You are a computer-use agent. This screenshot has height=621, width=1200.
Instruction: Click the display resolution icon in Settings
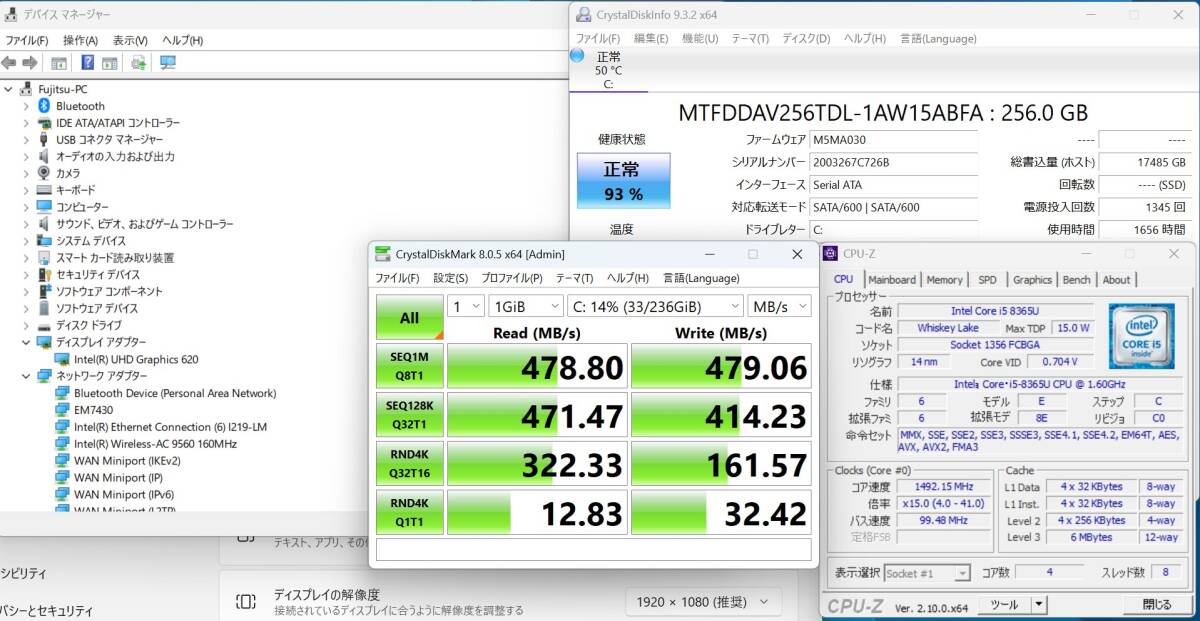[x=245, y=602]
